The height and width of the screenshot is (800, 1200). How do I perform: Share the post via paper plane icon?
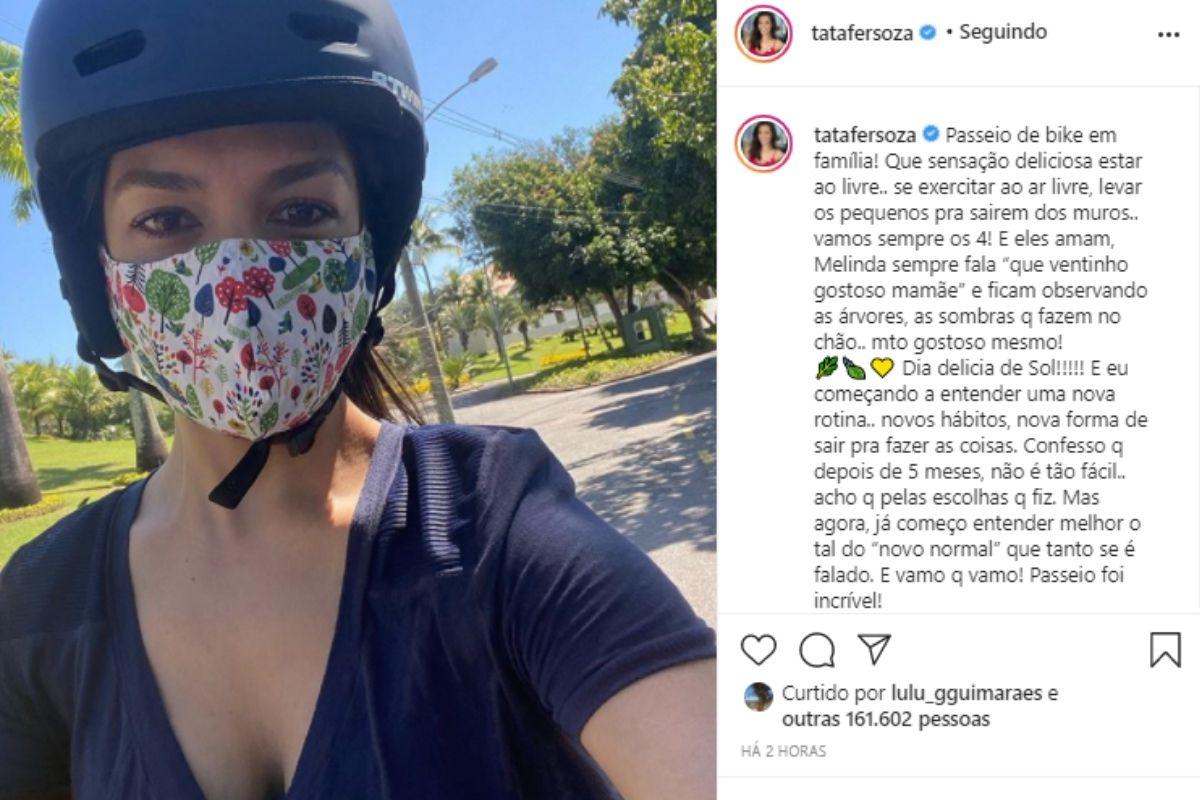coord(875,649)
